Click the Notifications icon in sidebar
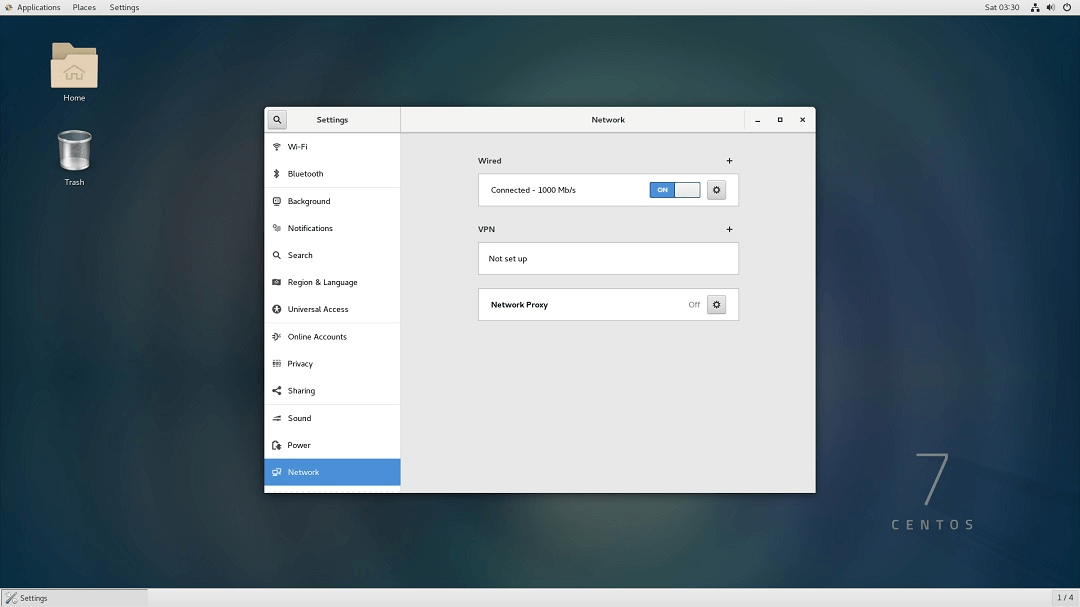This screenshot has height=607, width=1080. point(276,228)
